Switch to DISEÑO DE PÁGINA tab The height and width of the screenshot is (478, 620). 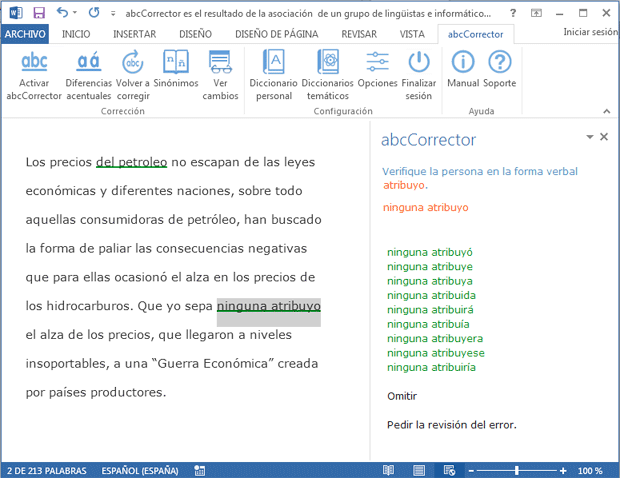(276, 34)
